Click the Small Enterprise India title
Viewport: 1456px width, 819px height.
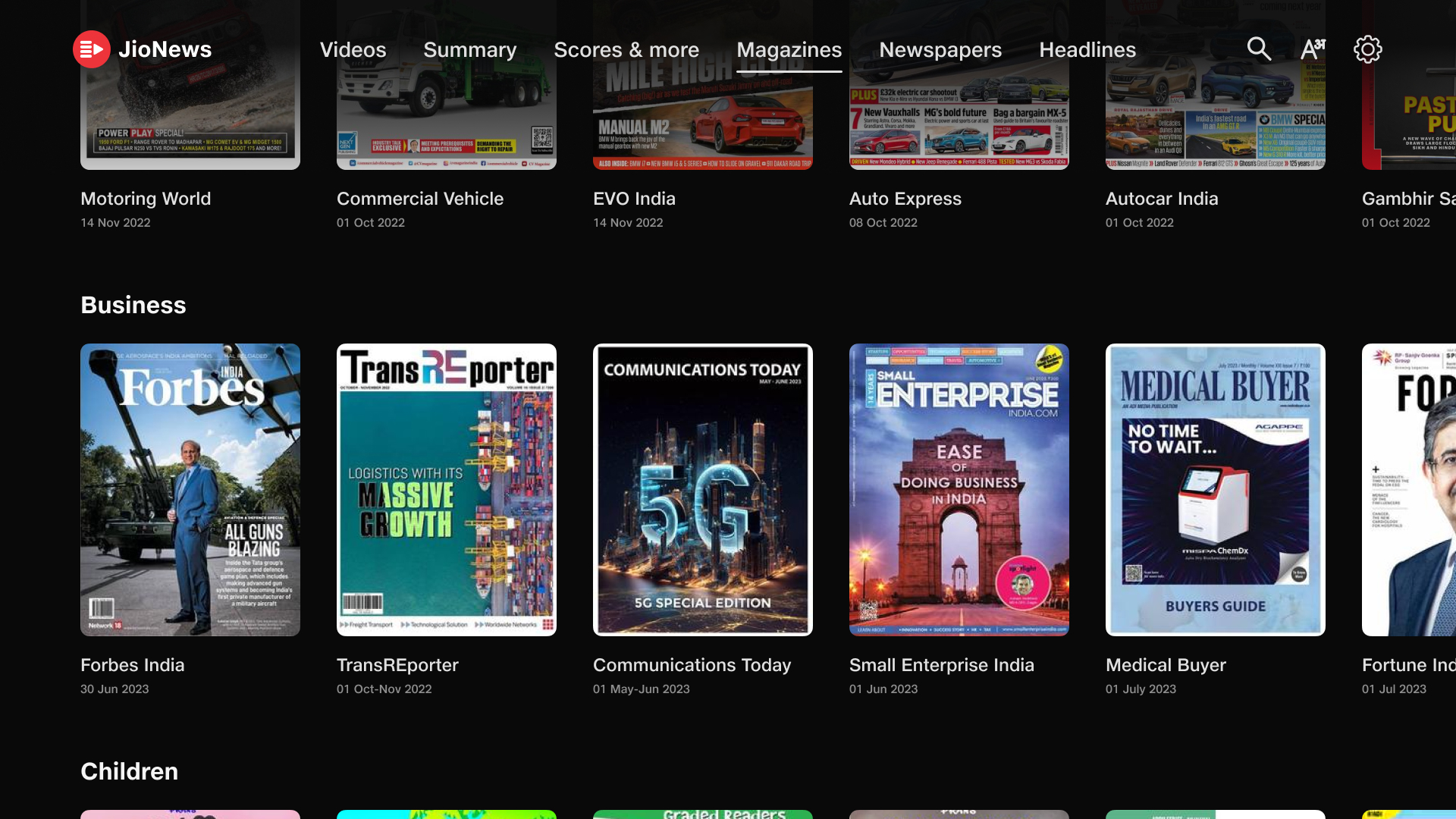(x=942, y=665)
